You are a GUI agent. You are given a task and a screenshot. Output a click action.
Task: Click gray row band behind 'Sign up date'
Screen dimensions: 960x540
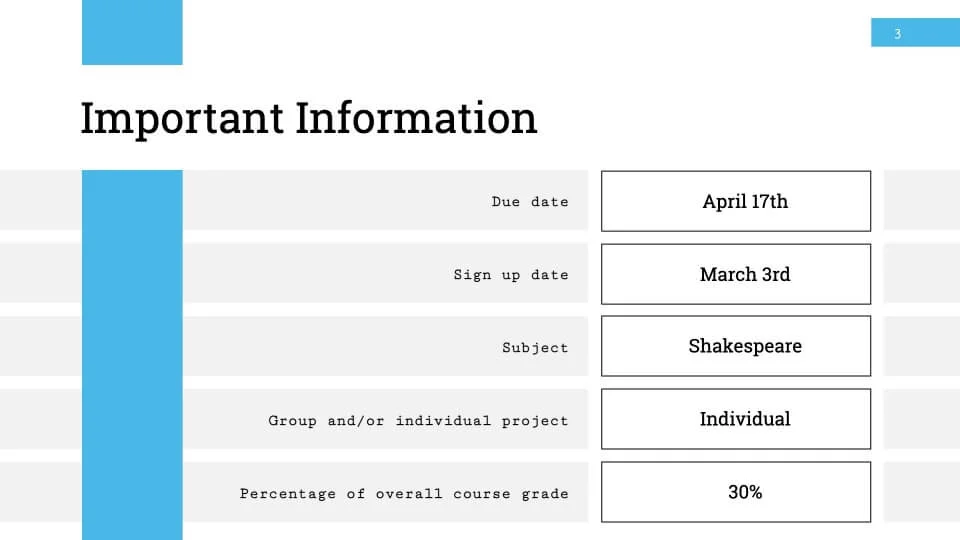(386, 273)
